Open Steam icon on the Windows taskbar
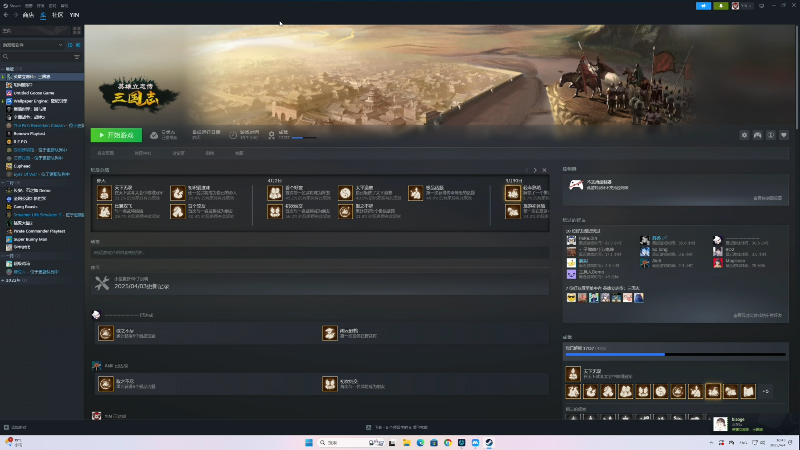 click(489, 442)
